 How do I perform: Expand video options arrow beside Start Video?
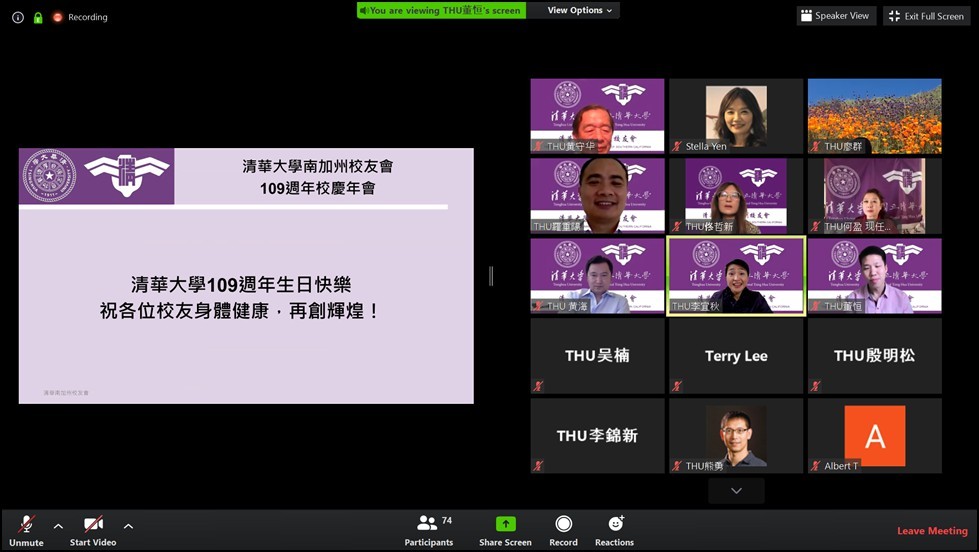click(x=128, y=526)
